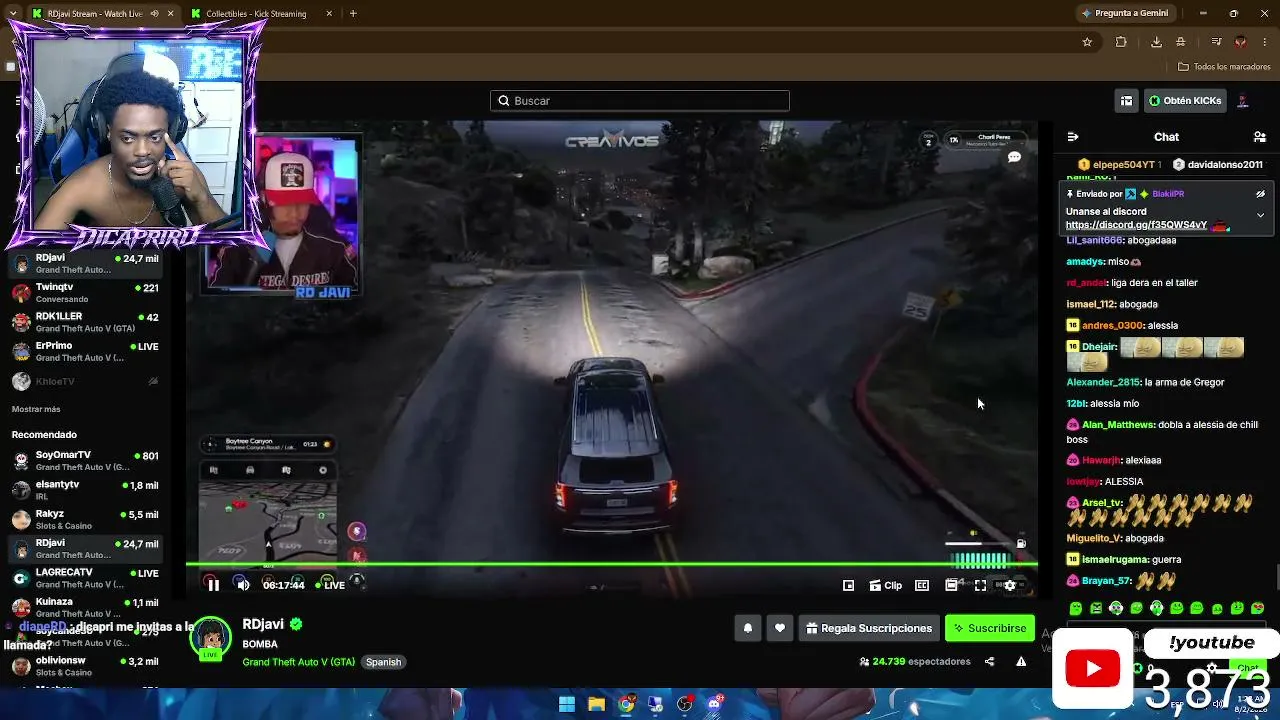The width and height of the screenshot is (1280, 720).
Task: Mute the RDjavi tab audio icon
Action: tap(154, 13)
